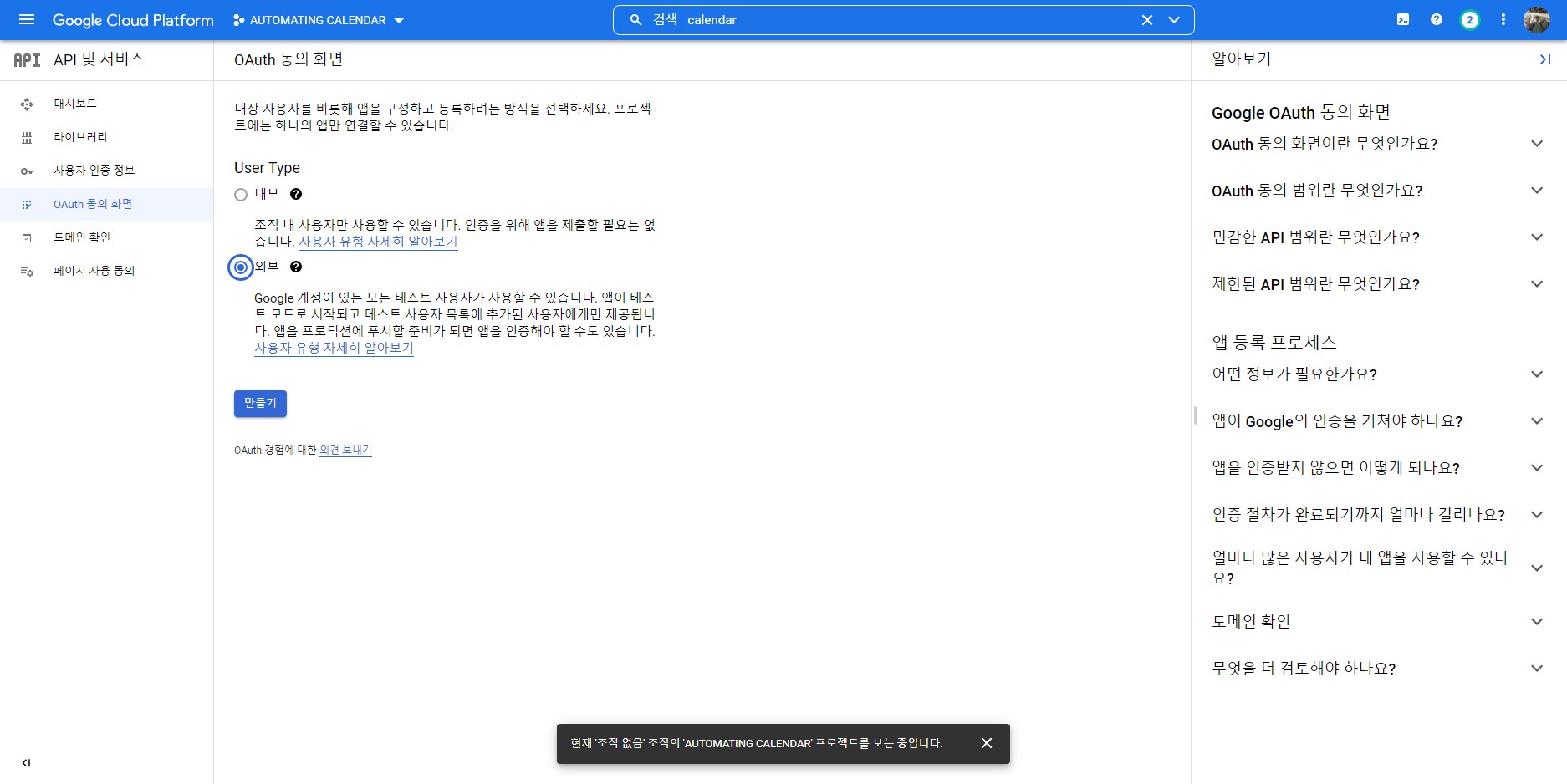
Task: Activate Cloud Shell icon
Action: [1403, 19]
